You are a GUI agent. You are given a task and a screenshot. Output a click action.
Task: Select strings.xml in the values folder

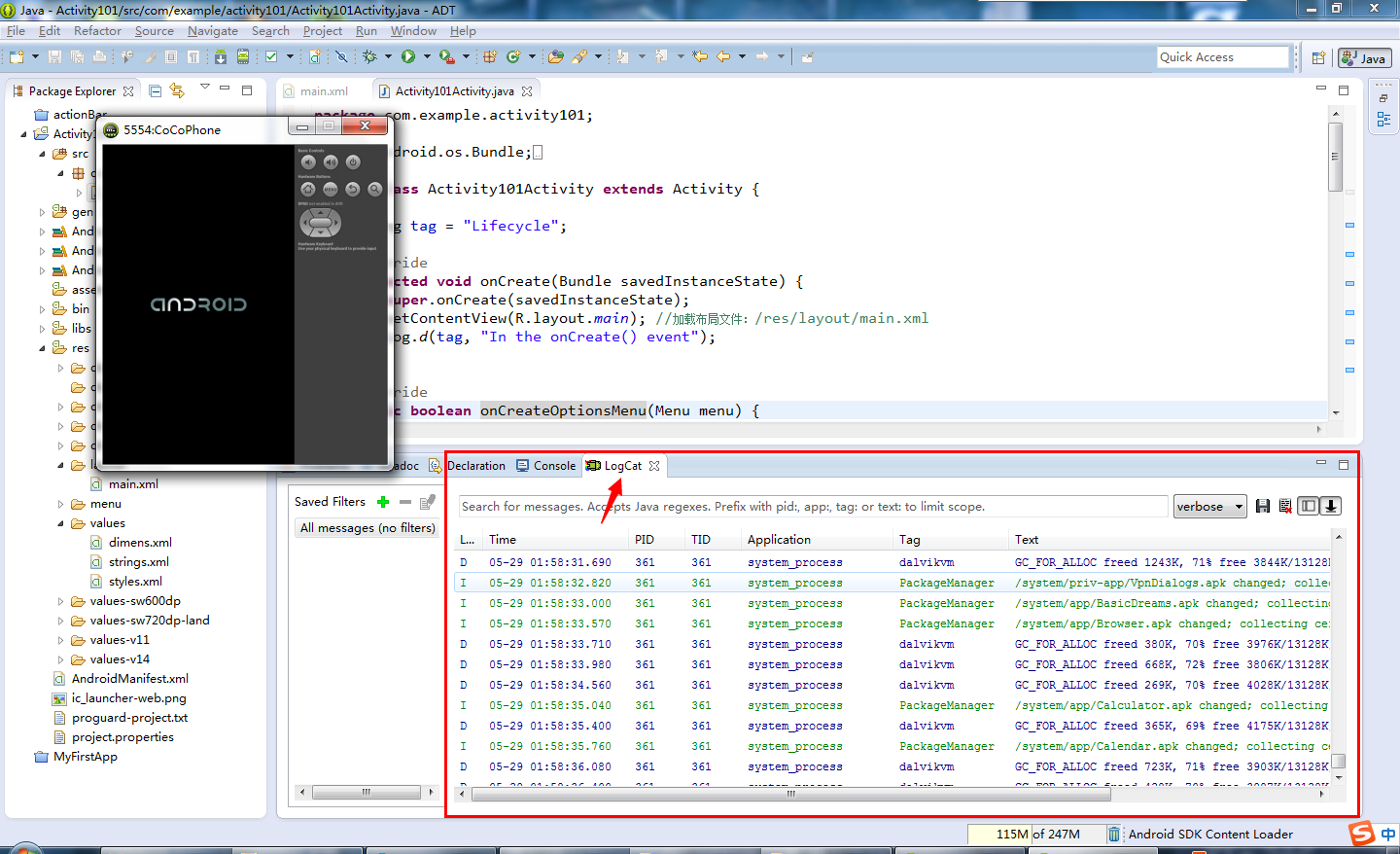pyautogui.click(x=139, y=562)
